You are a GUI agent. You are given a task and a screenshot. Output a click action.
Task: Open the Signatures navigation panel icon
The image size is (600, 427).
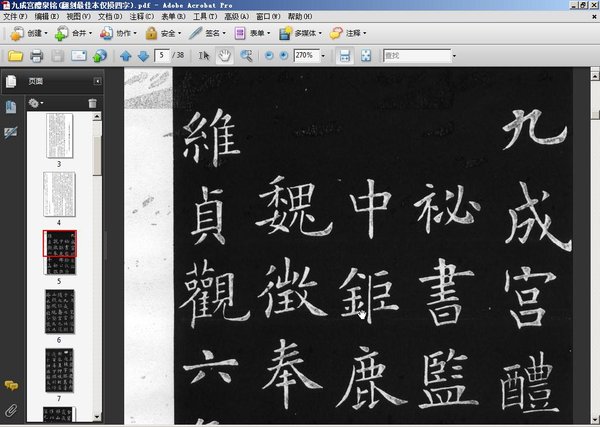11,132
